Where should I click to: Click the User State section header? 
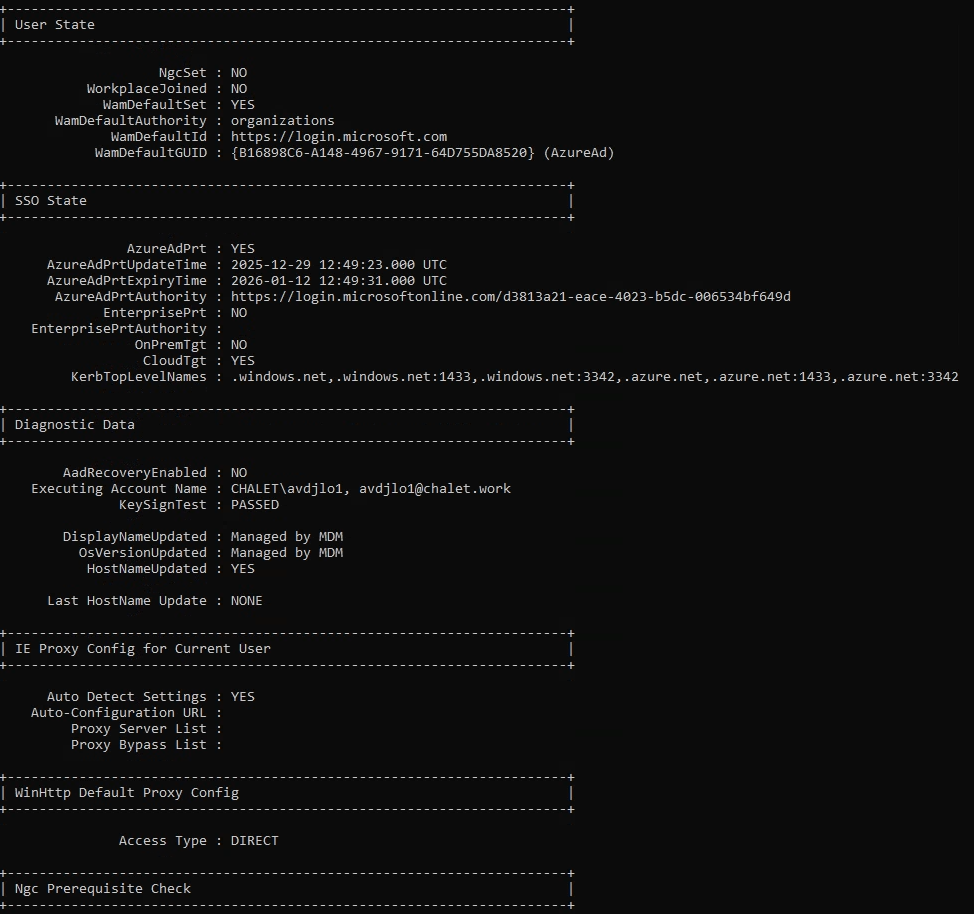tap(55, 25)
